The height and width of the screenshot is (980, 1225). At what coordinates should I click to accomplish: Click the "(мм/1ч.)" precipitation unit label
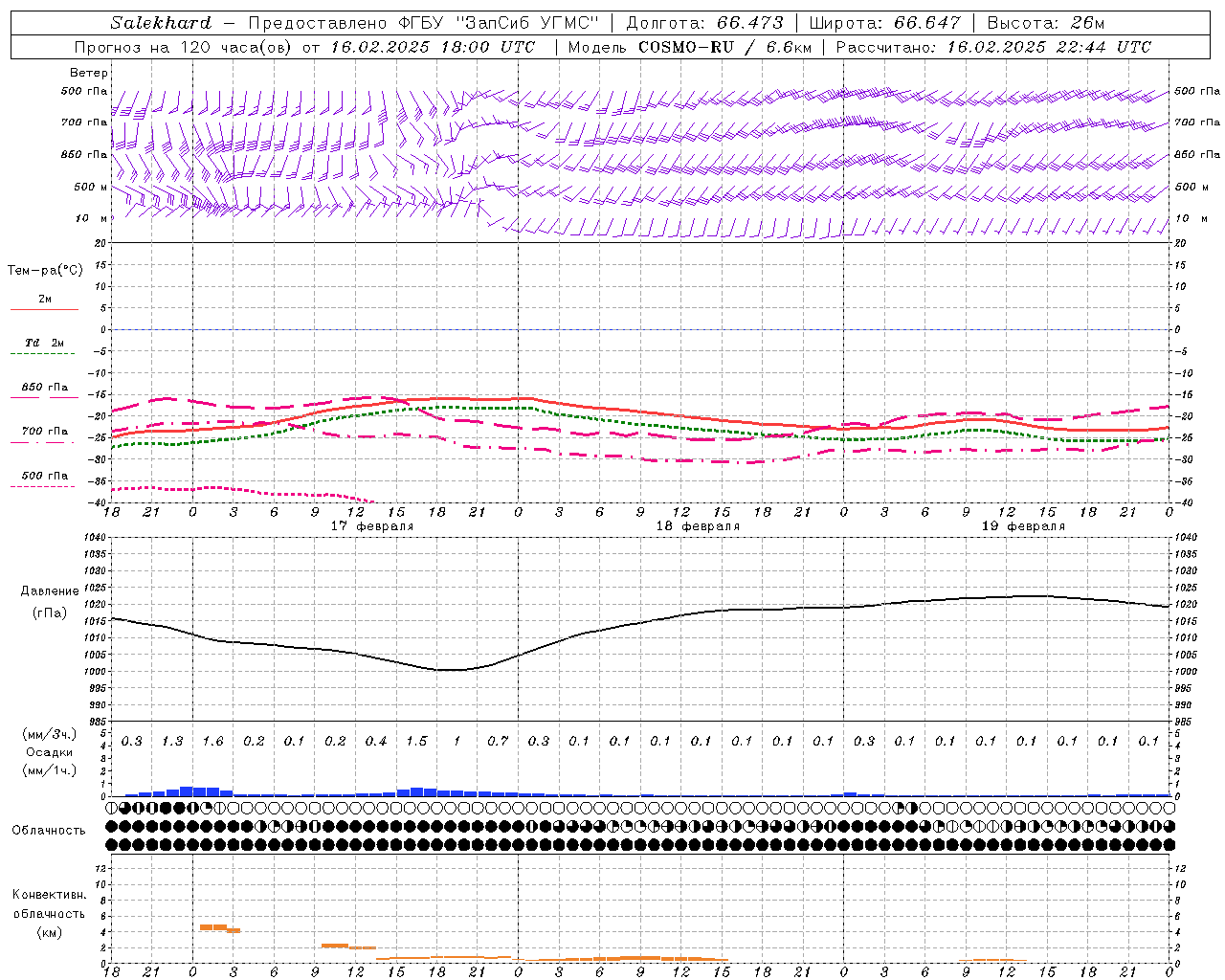49,770
